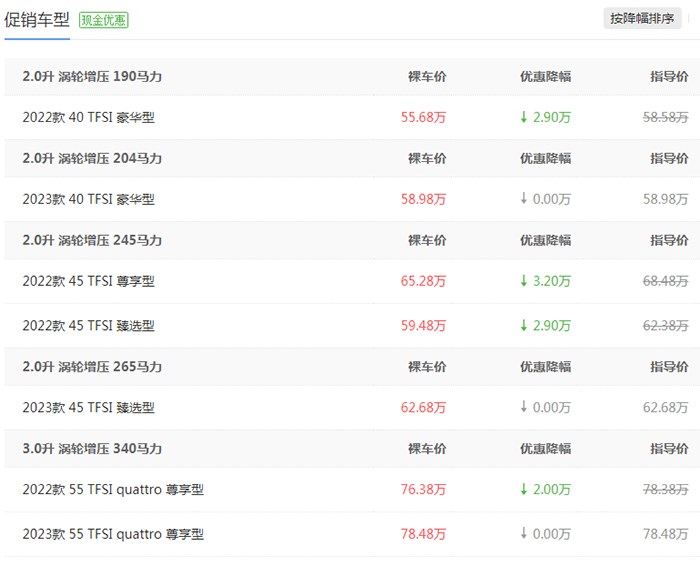This screenshot has width=700, height=566.
Task: Click the 55.68万 bare car price
Action: click(x=423, y=117)
